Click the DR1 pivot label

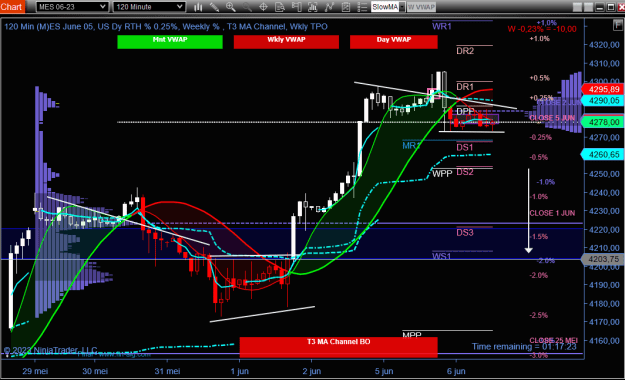[x=465, y=87]
